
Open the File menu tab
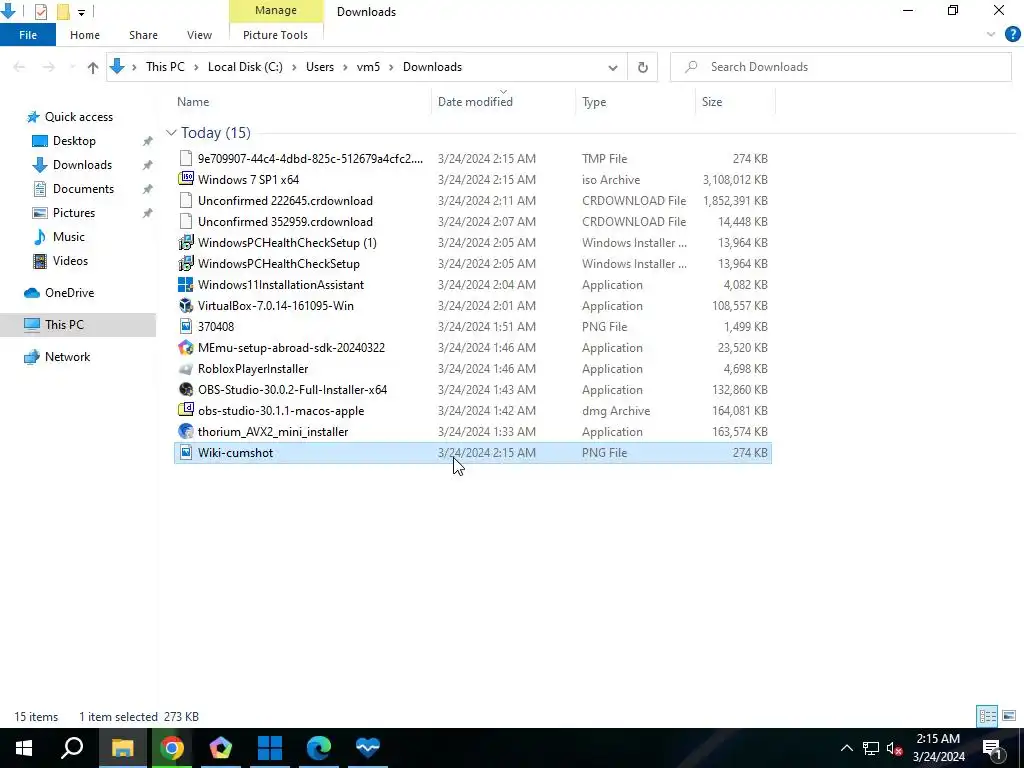pos(28,35)
